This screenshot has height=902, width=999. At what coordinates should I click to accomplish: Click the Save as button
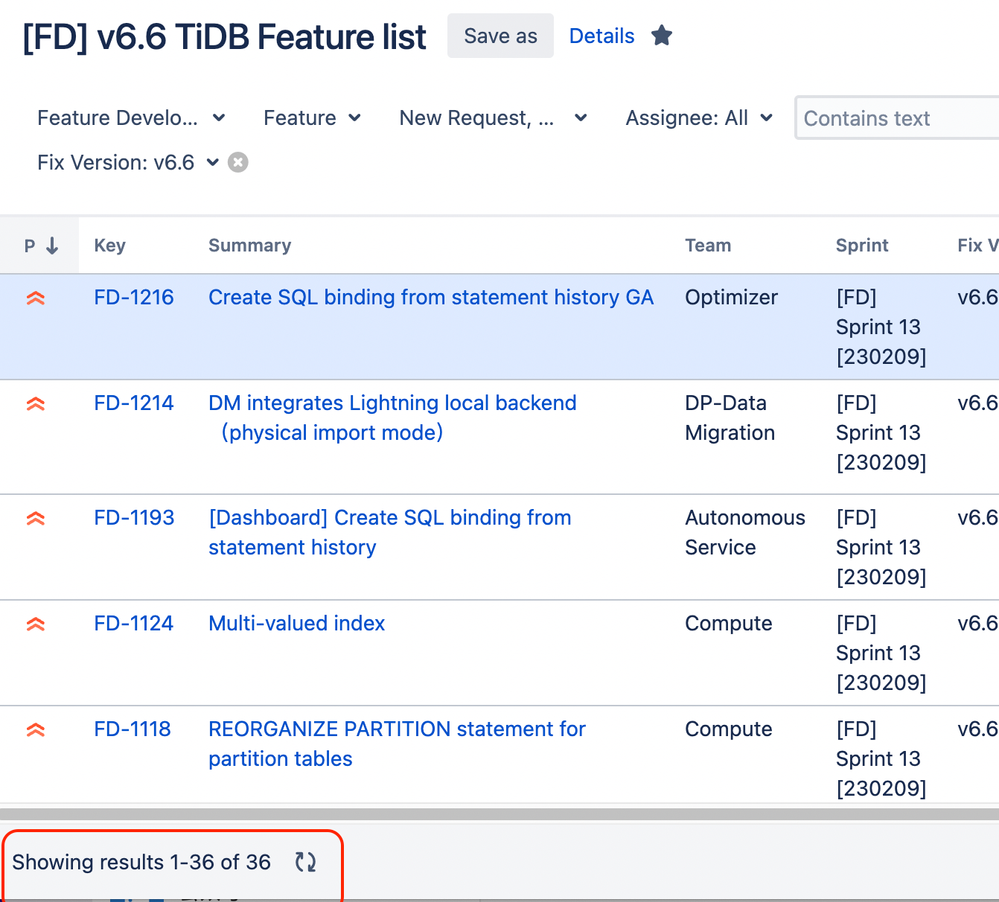point(500,36)
